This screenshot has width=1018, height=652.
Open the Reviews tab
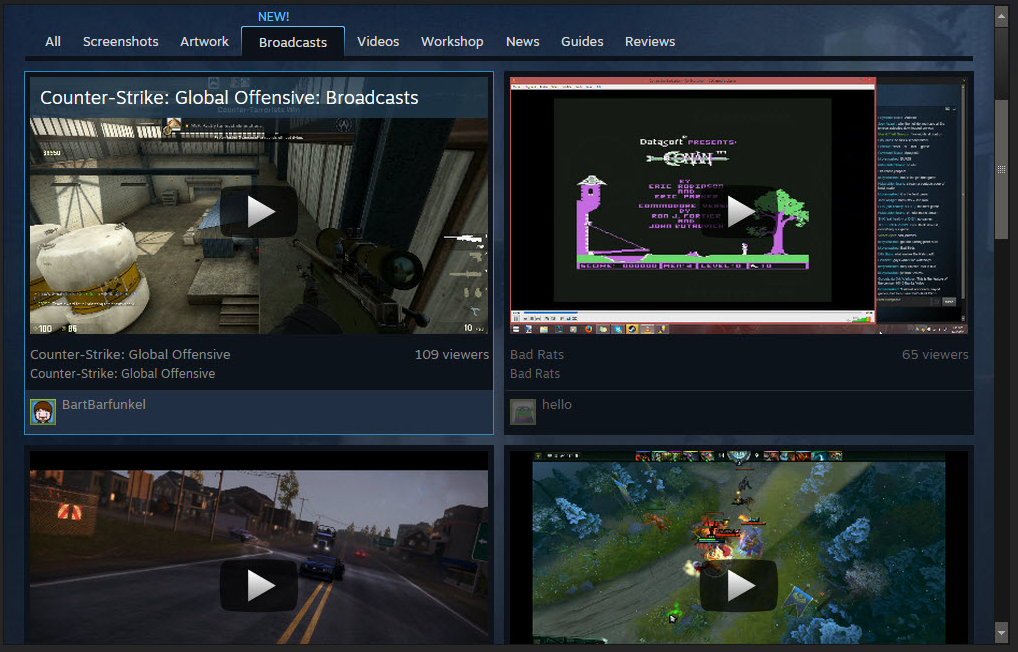point(650,42)
